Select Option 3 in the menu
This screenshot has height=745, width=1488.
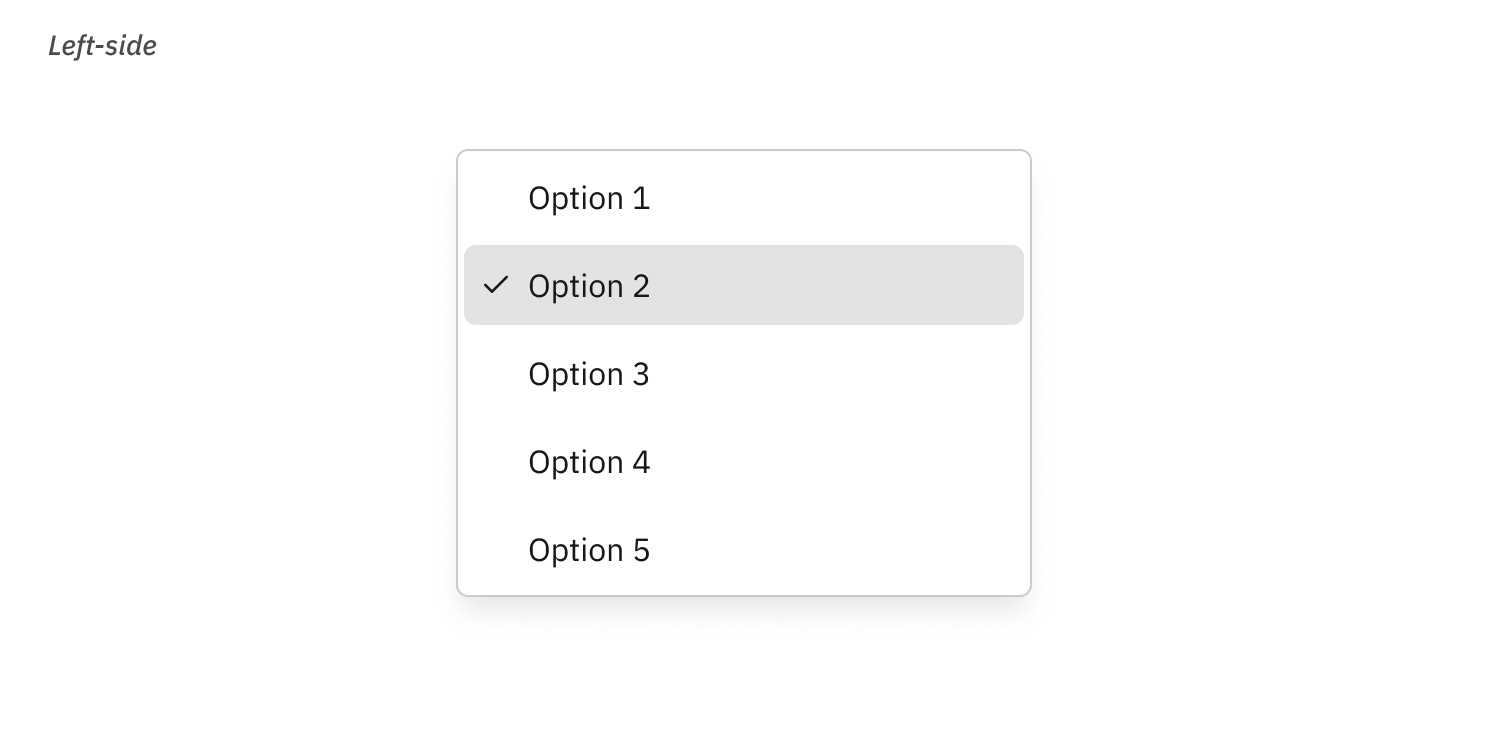click(x=744, y=373)
